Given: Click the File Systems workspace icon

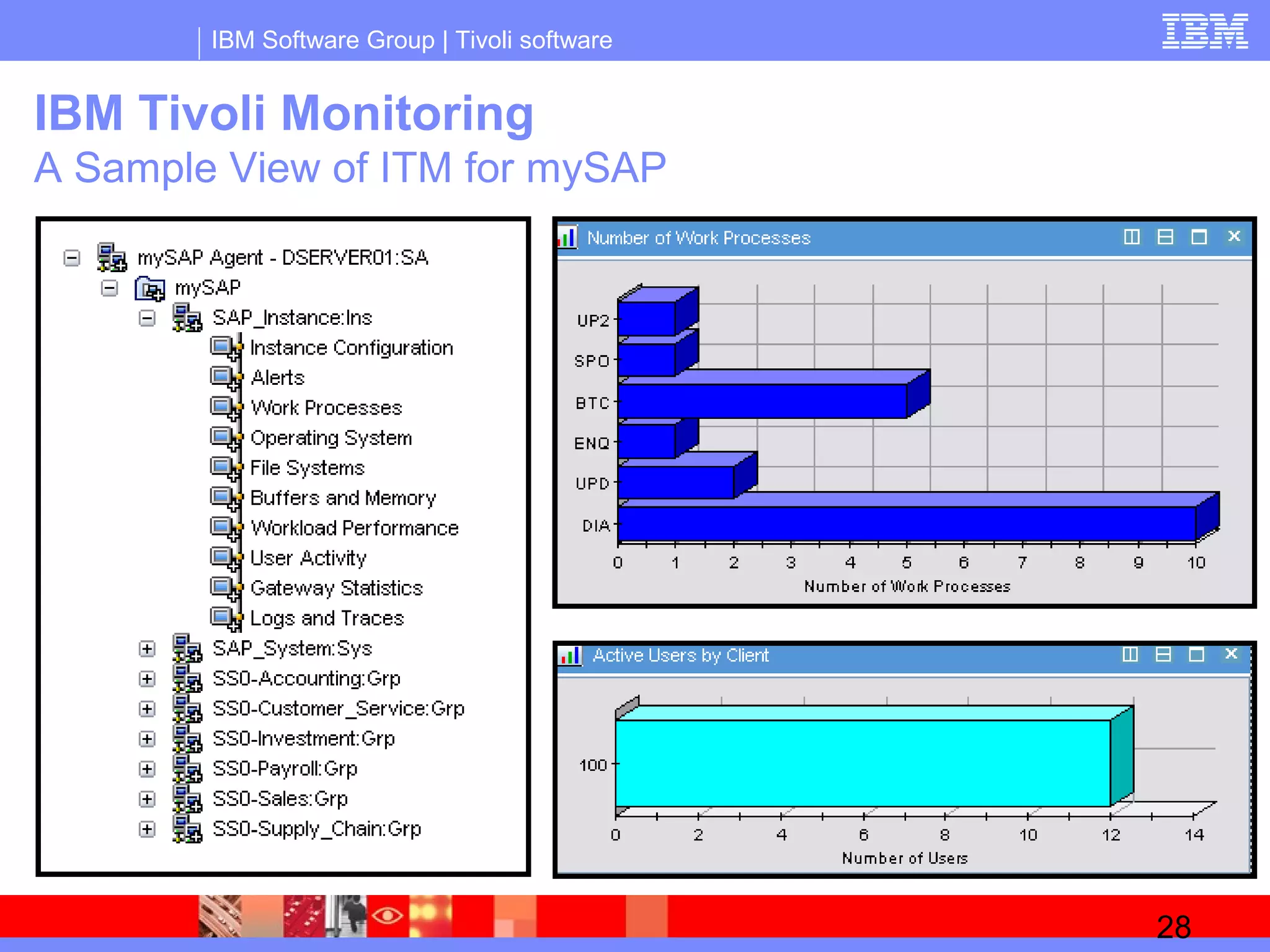Looking at the screenshot, I should [x=226, y=468].
